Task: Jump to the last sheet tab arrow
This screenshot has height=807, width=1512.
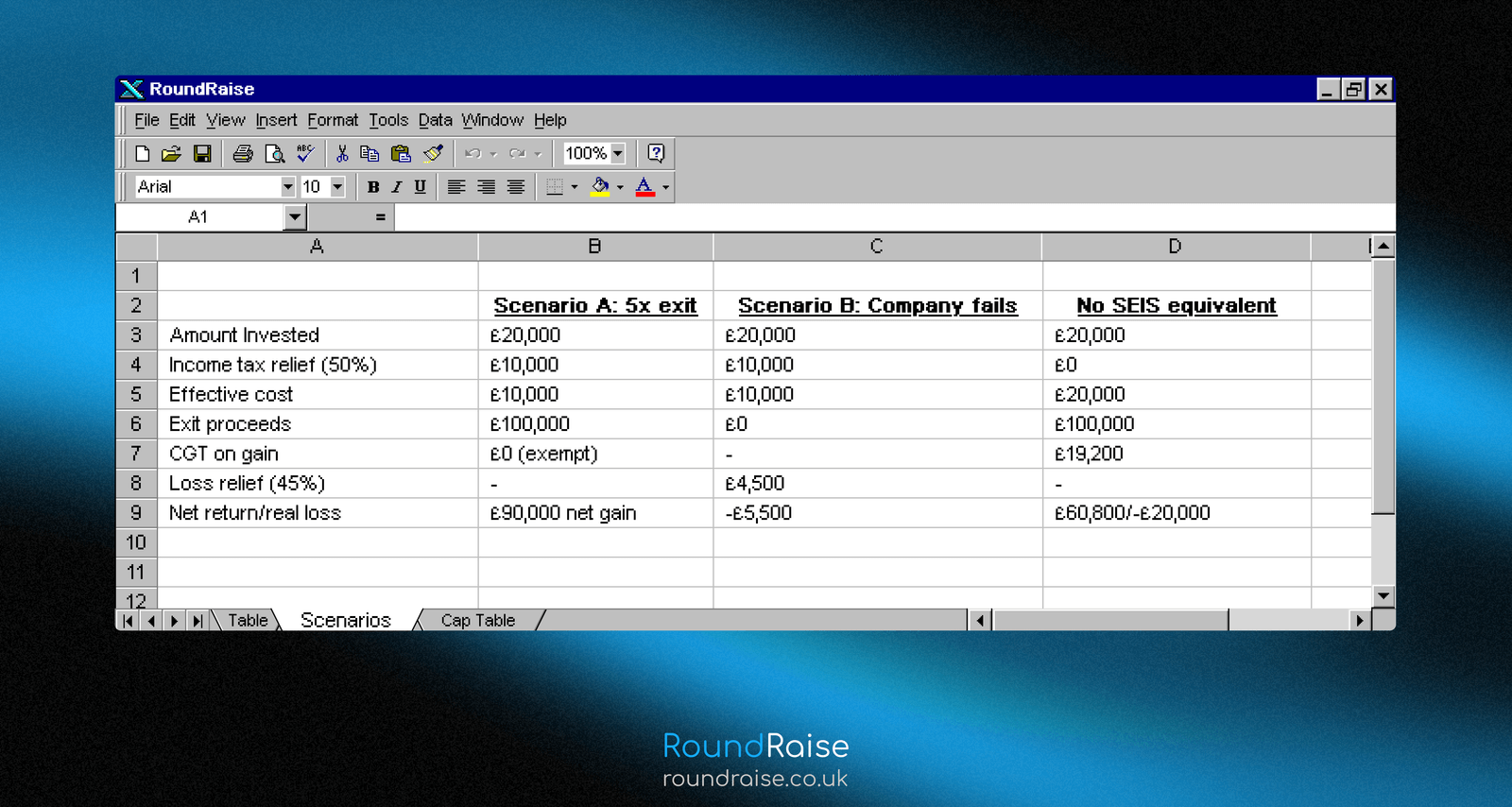Action: click(197, 621)
